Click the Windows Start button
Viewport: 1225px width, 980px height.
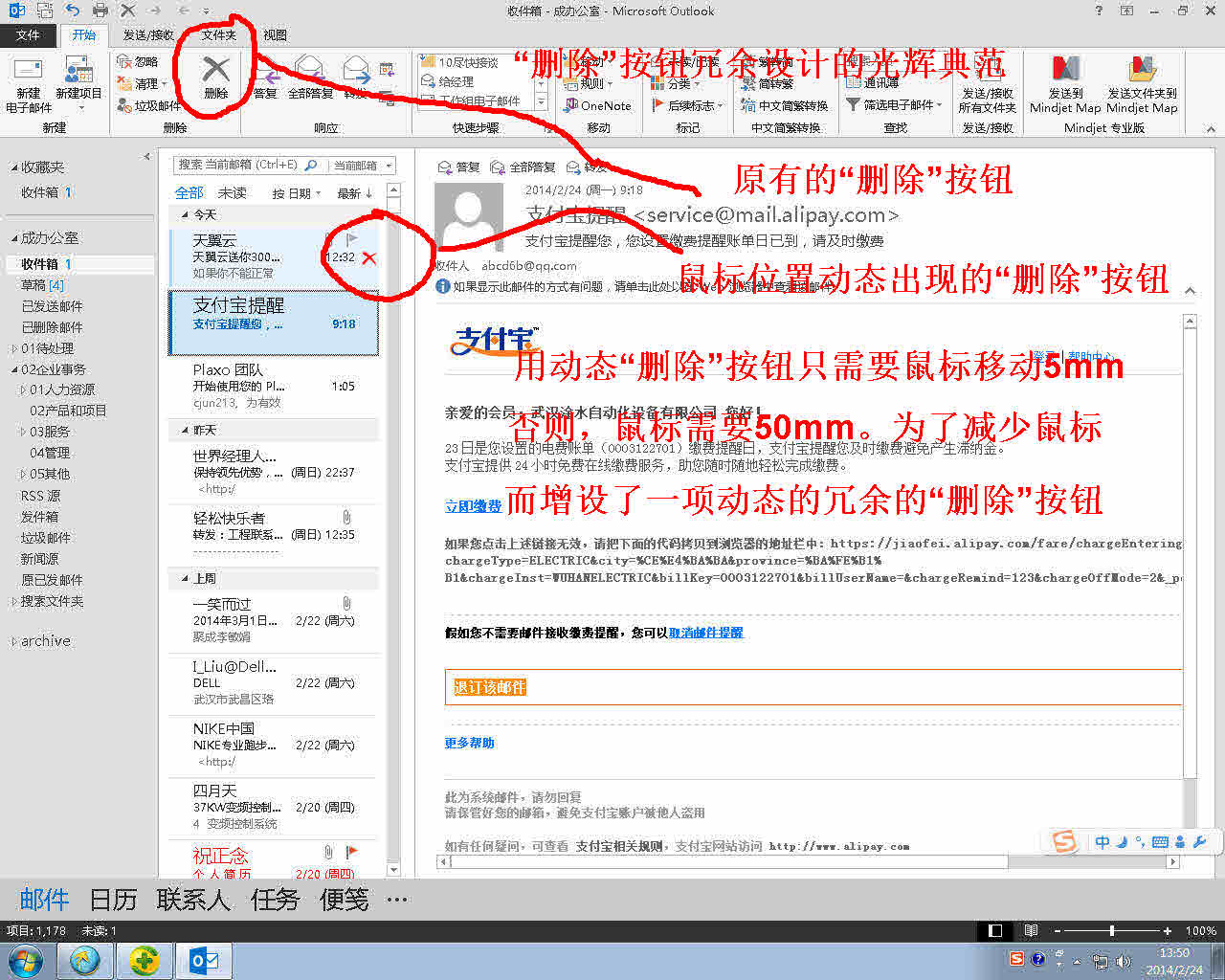pos(26,961)
